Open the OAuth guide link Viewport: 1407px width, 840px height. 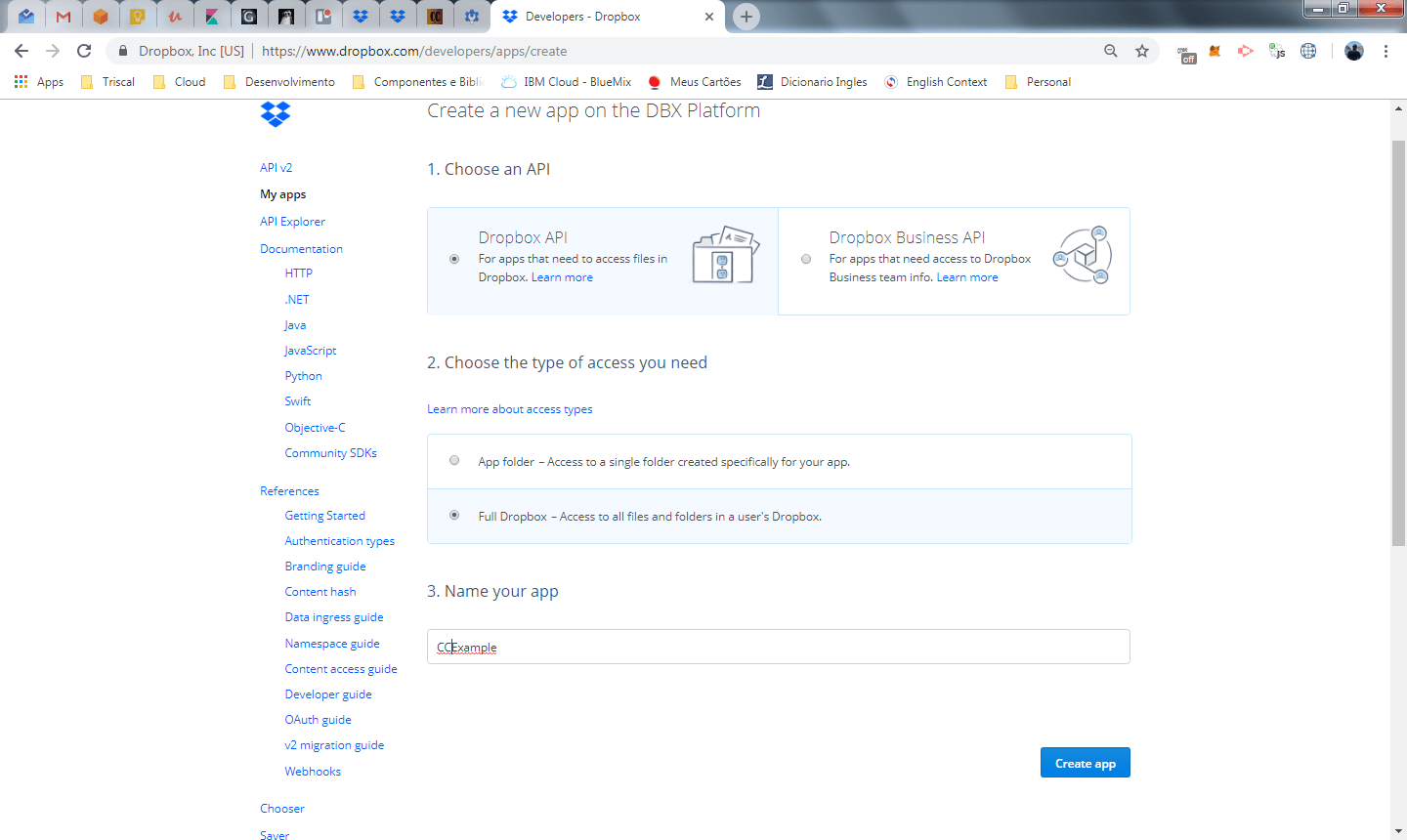pos(319,720)
